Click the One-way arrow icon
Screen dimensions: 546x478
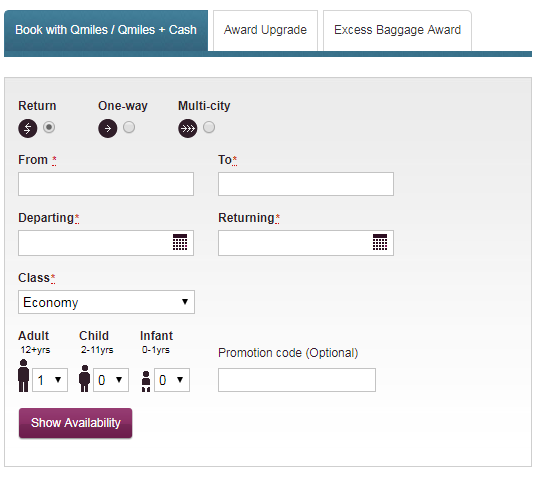[108, 128]
